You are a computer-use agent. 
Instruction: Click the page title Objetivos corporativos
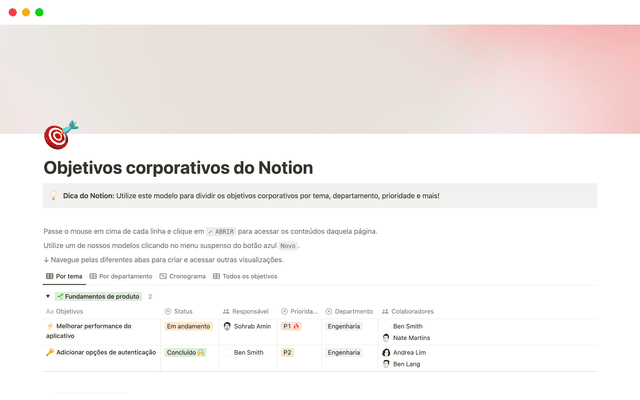[x=178, y=167]
